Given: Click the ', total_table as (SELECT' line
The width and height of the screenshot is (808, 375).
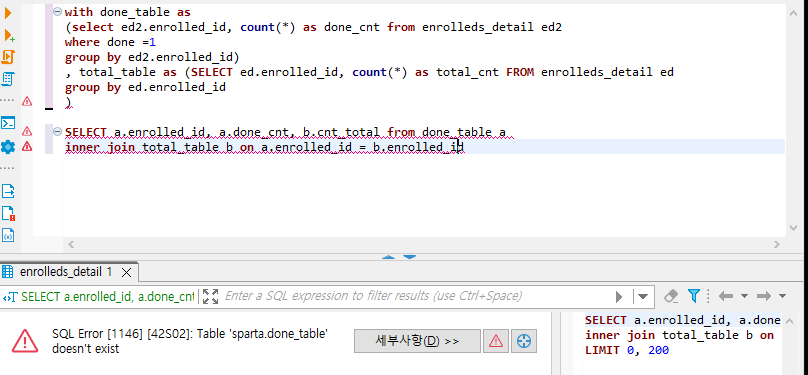Looking at the screenshot, I should pos(369,72).
